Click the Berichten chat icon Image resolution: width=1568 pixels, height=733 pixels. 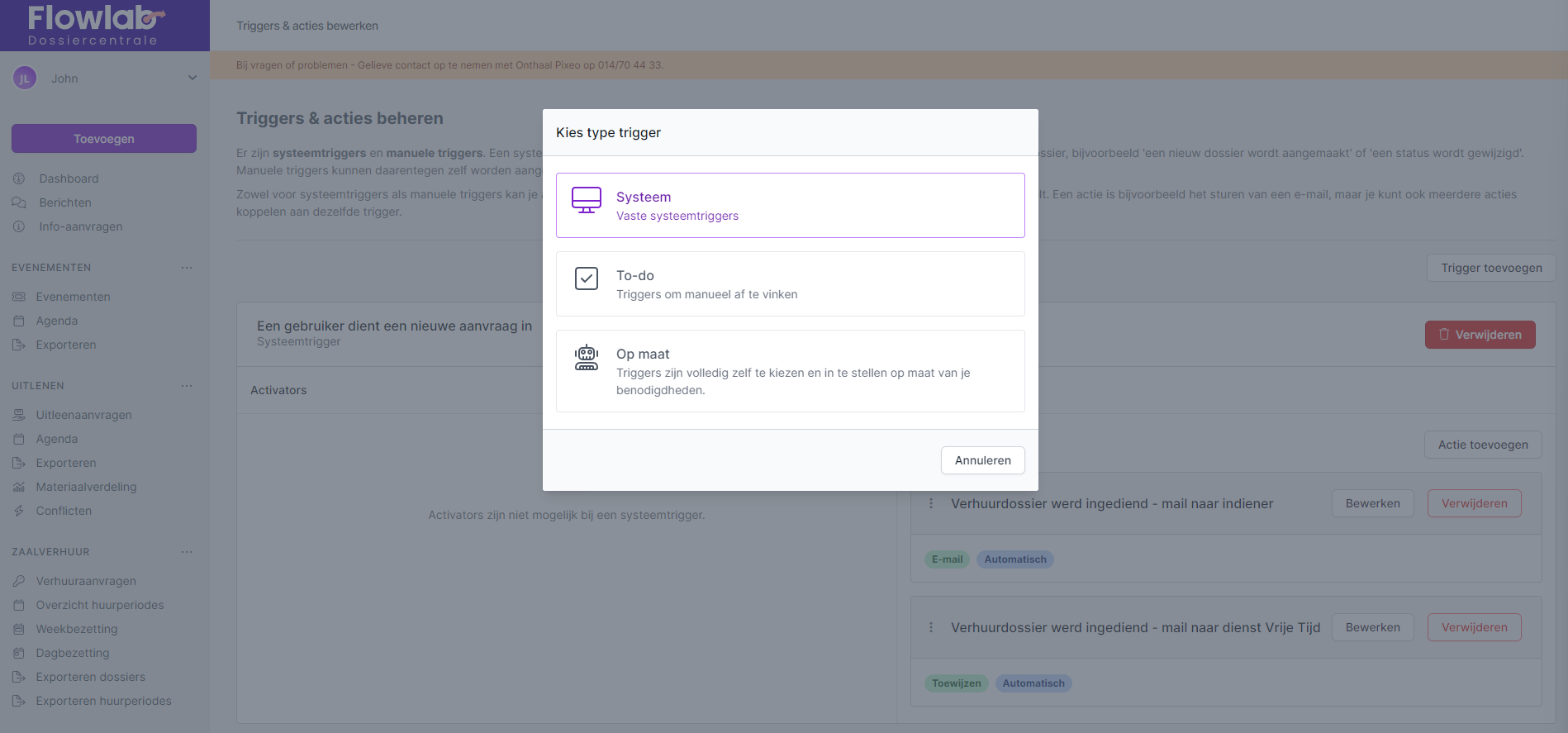(19, 202)
